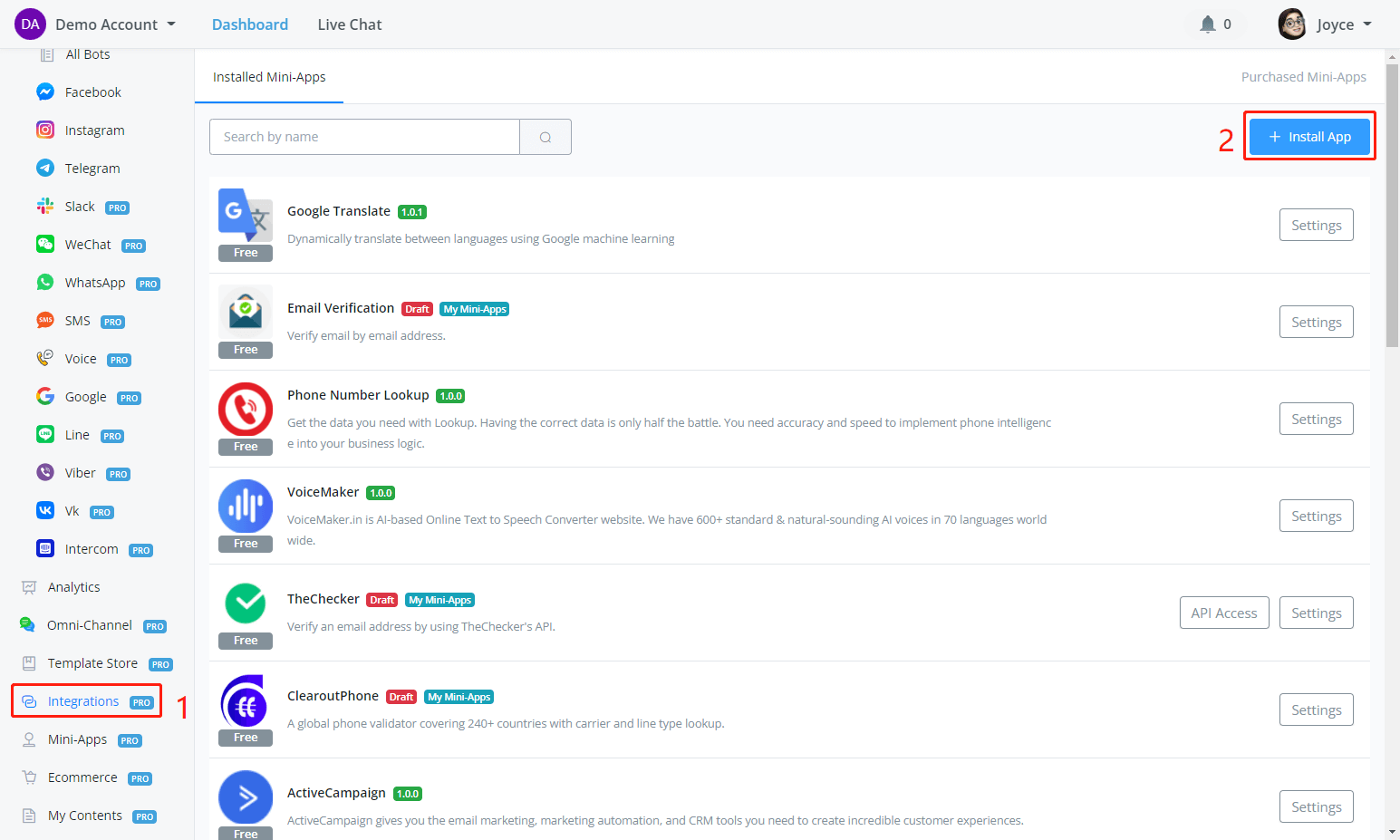Click the Template Store sidebar icon
Viewport: 1400px width, 840px height.
tap(29, 663)
